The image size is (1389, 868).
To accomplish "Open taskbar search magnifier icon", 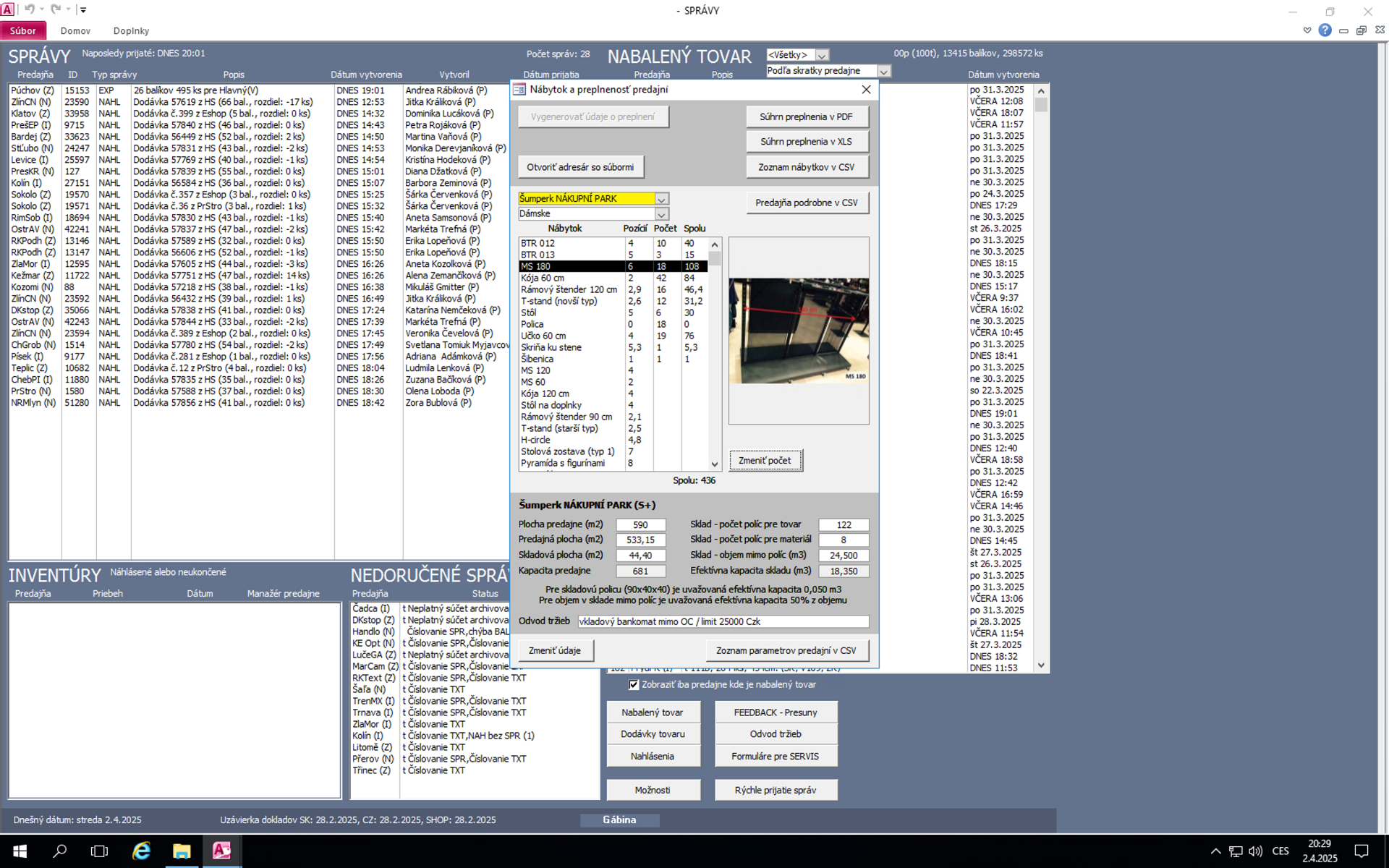I will [60, 851].
